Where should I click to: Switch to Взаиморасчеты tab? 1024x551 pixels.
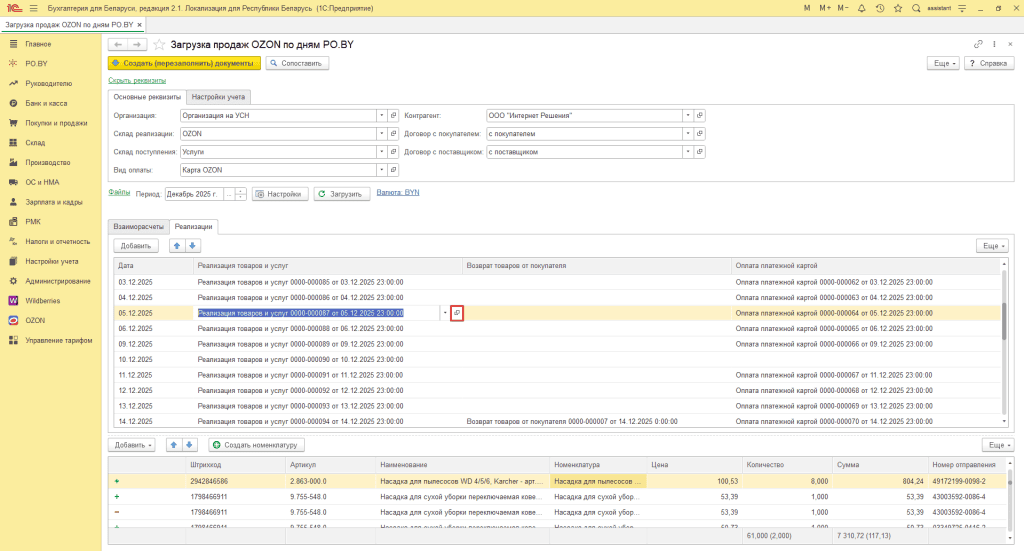138,227
